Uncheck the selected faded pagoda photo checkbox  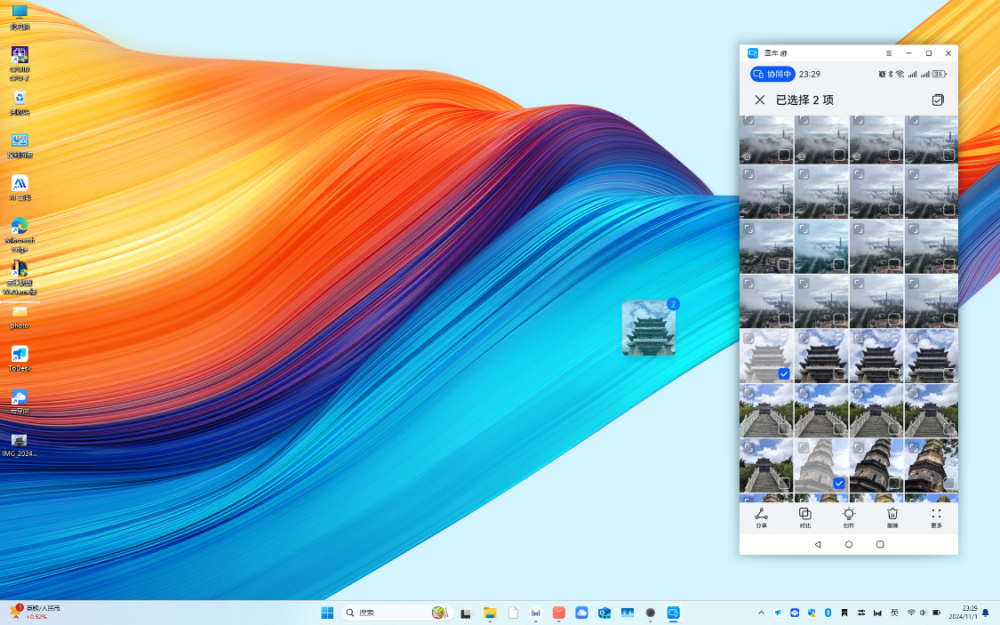(839, 483)
